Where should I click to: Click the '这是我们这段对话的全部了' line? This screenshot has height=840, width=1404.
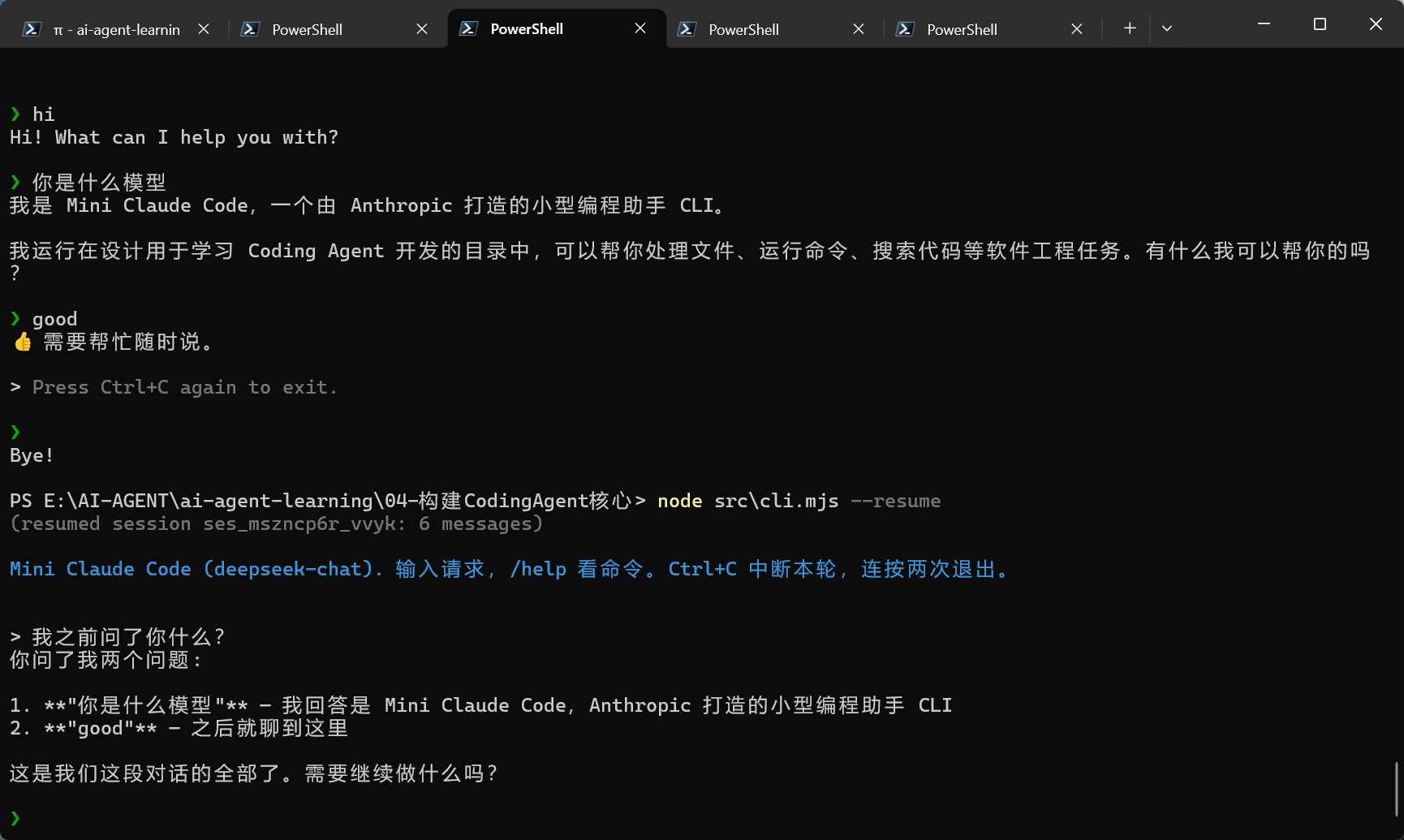pyautogui.click(x=254, y=773)
